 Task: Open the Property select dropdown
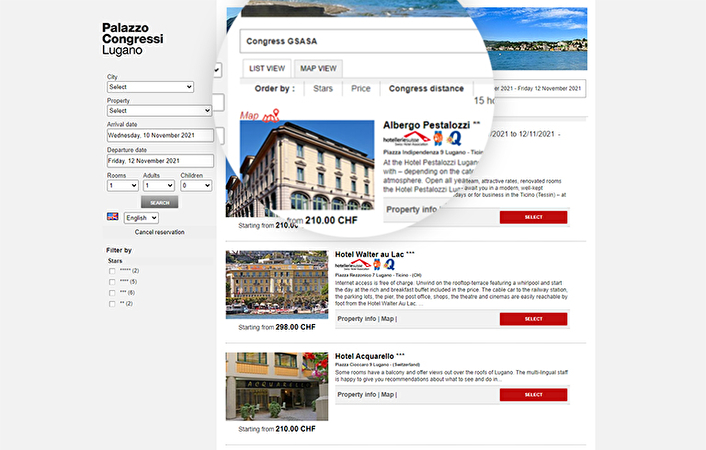159,111
